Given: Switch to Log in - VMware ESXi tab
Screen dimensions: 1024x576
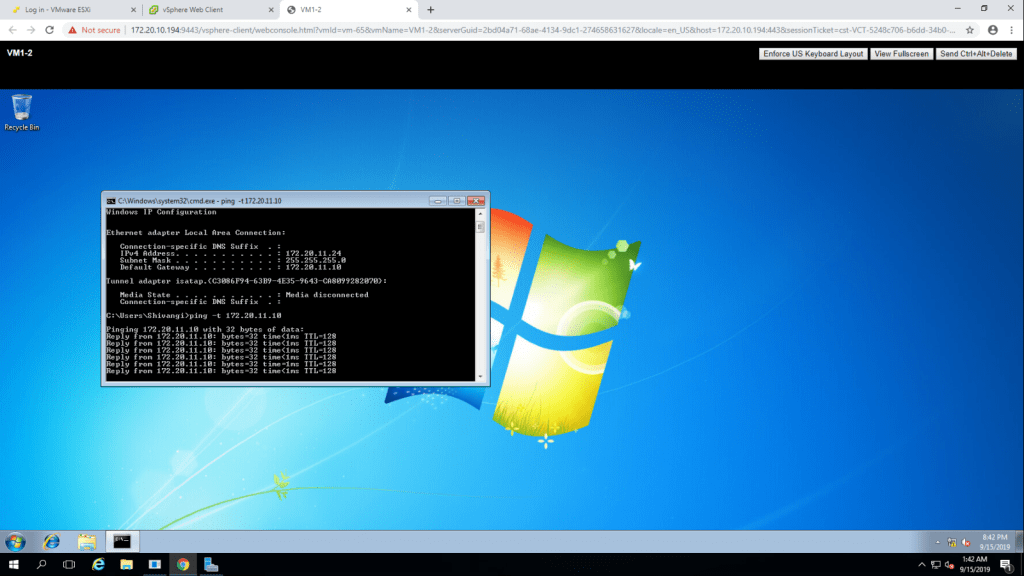Looking at the screenshot, I should coord(65,9).
